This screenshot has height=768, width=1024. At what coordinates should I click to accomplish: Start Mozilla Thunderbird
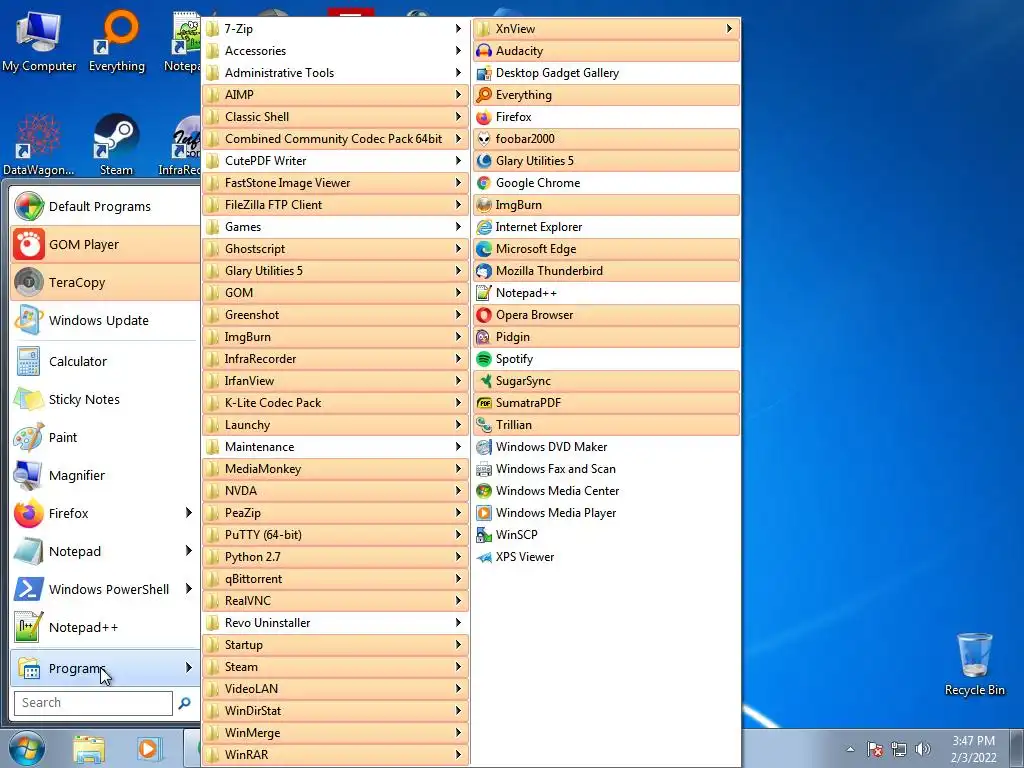pyautogui.click(x=606, y=270)
